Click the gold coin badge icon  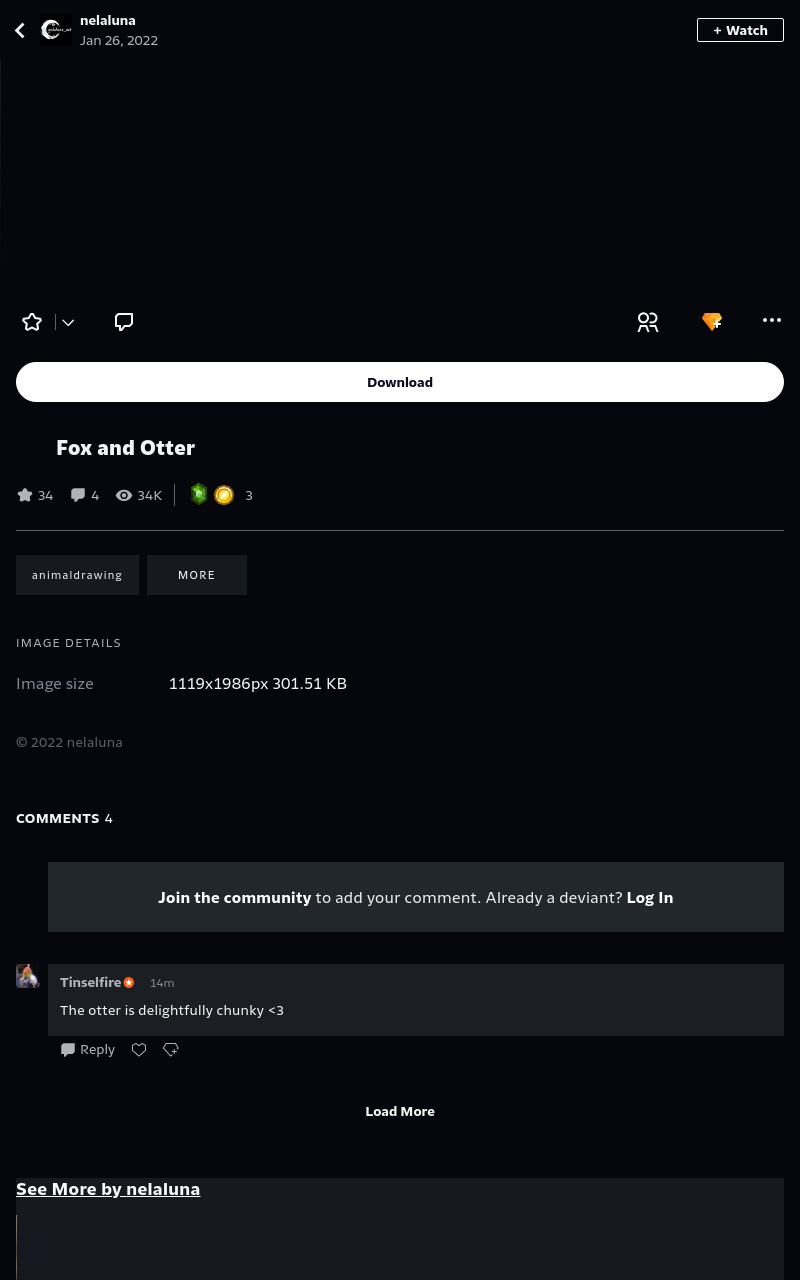224,495
